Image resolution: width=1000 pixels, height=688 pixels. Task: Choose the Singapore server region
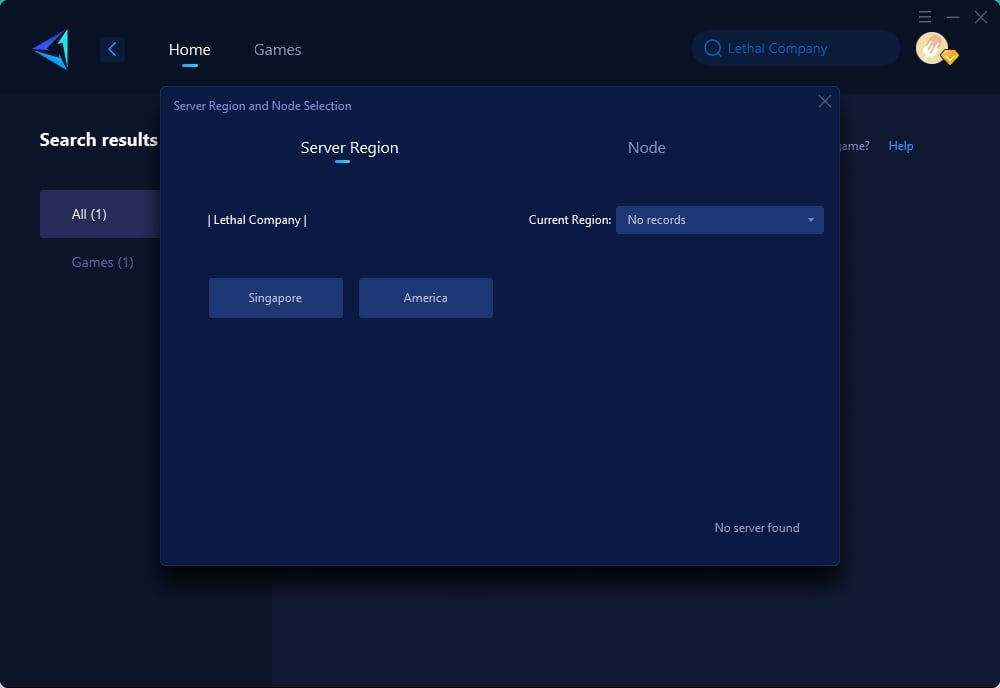(x=276, y=298)
